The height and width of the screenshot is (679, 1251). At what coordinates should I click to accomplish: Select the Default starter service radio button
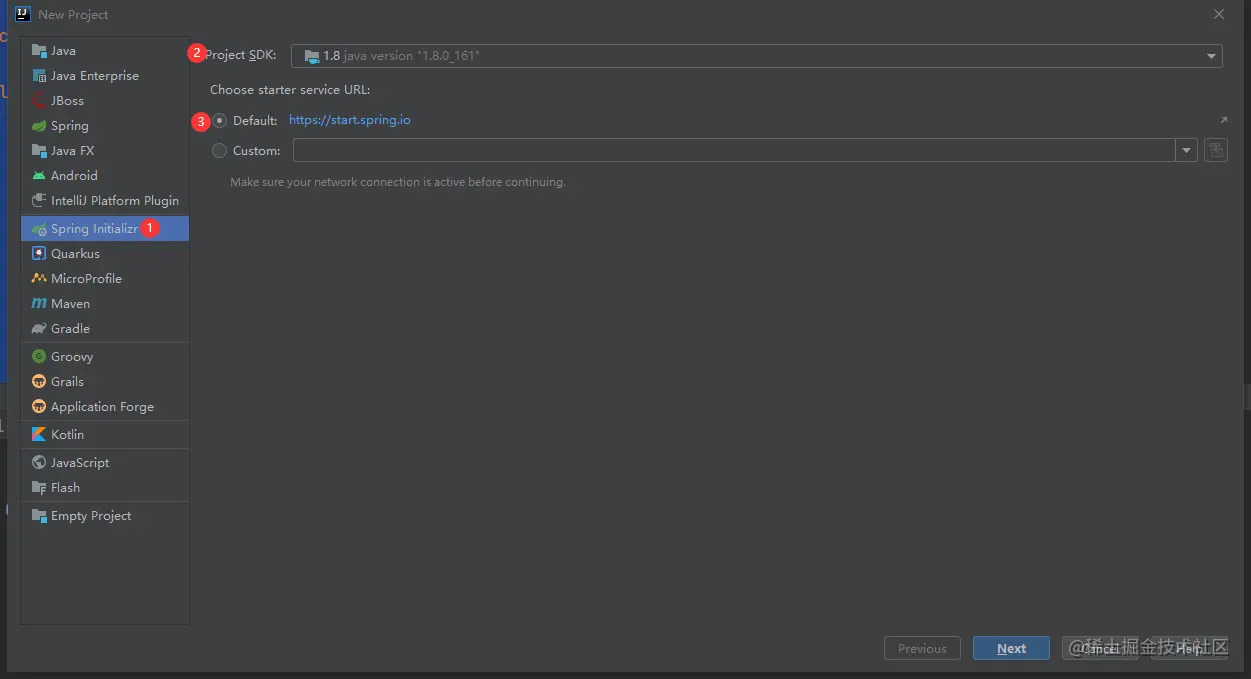point(220,121)
